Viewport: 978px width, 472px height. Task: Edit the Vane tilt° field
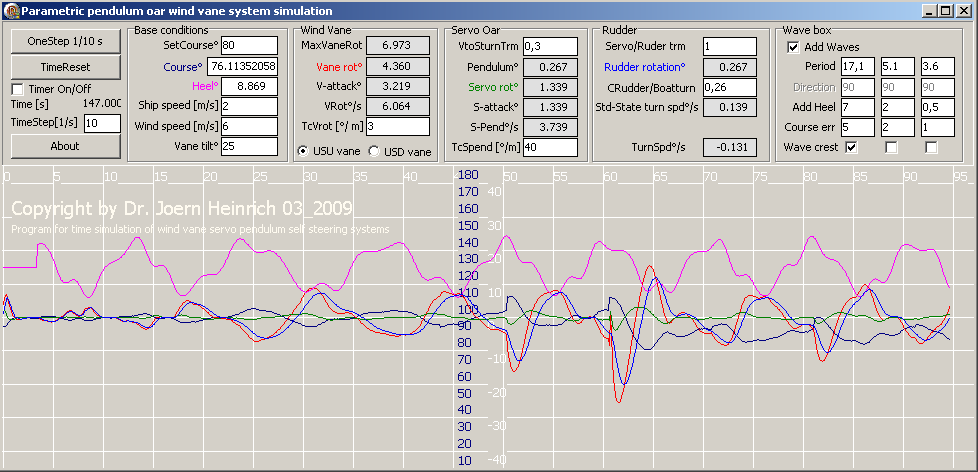249,147
